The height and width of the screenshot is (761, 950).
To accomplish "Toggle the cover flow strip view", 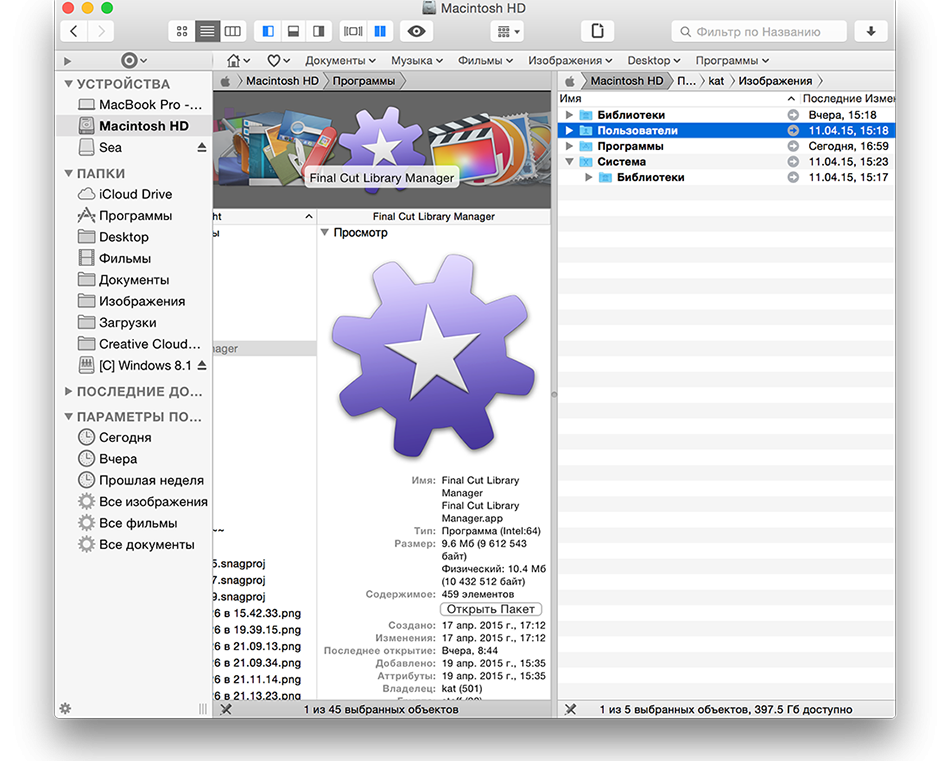I will pyautogui.click(x=353, y=32).
